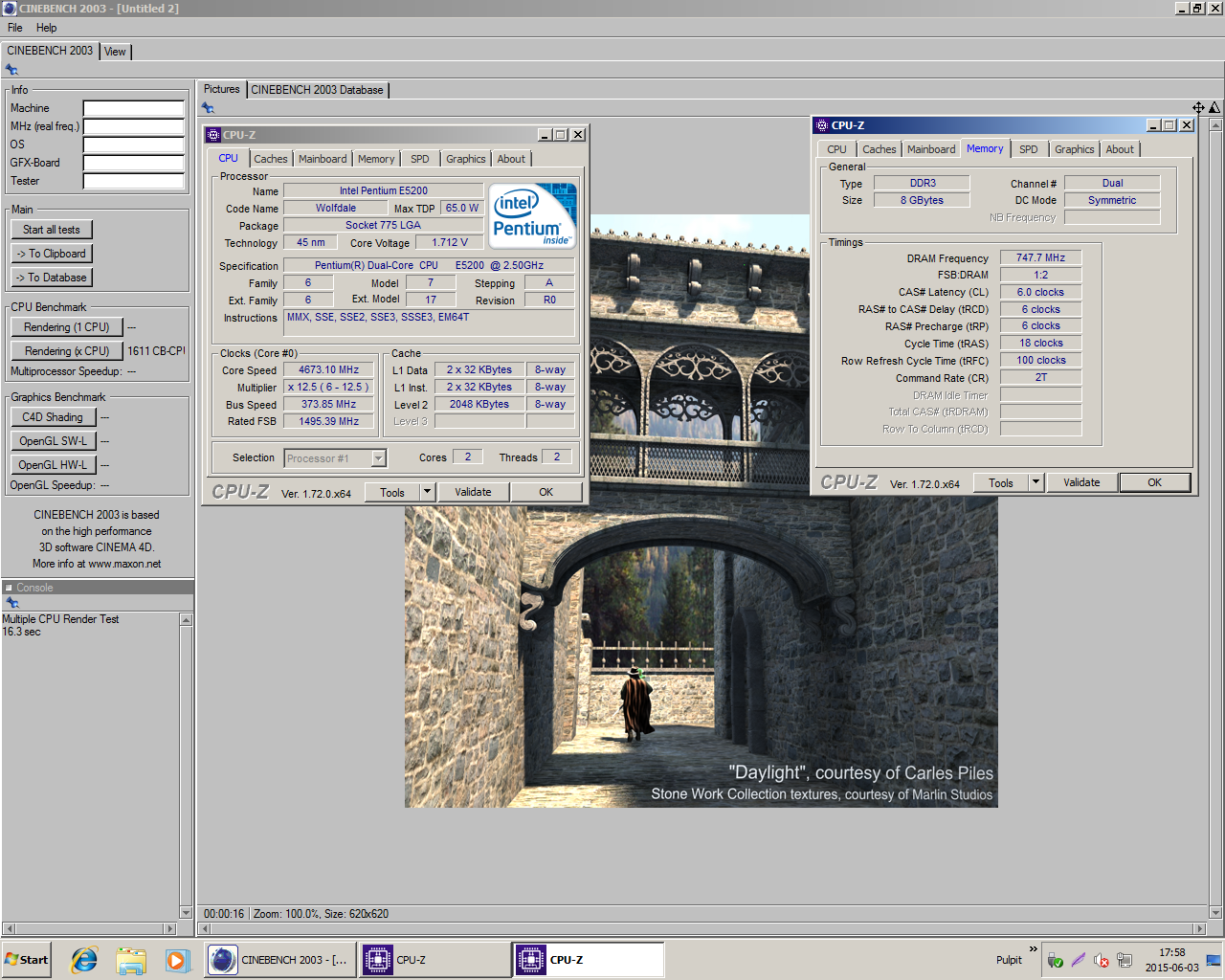Screen dimensions: 1225x980
Task: Click the pushpin icon in the Console panel
Action: (x=12, y=603)
